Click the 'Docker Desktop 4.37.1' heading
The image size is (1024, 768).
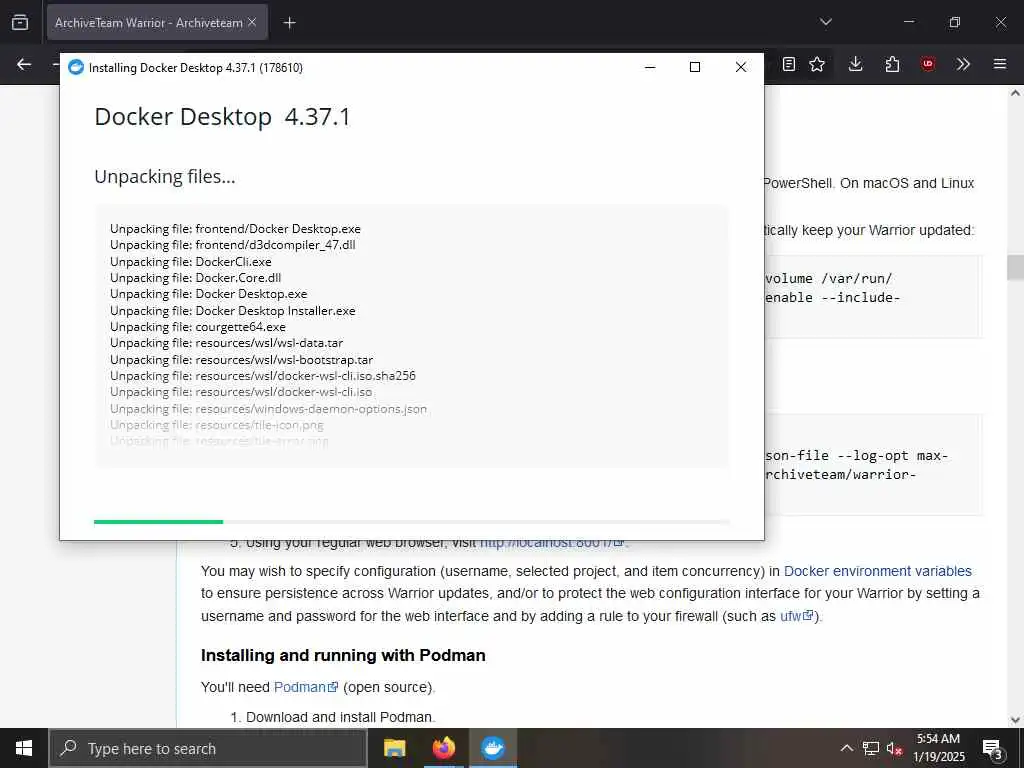click(x=222, y=117)
